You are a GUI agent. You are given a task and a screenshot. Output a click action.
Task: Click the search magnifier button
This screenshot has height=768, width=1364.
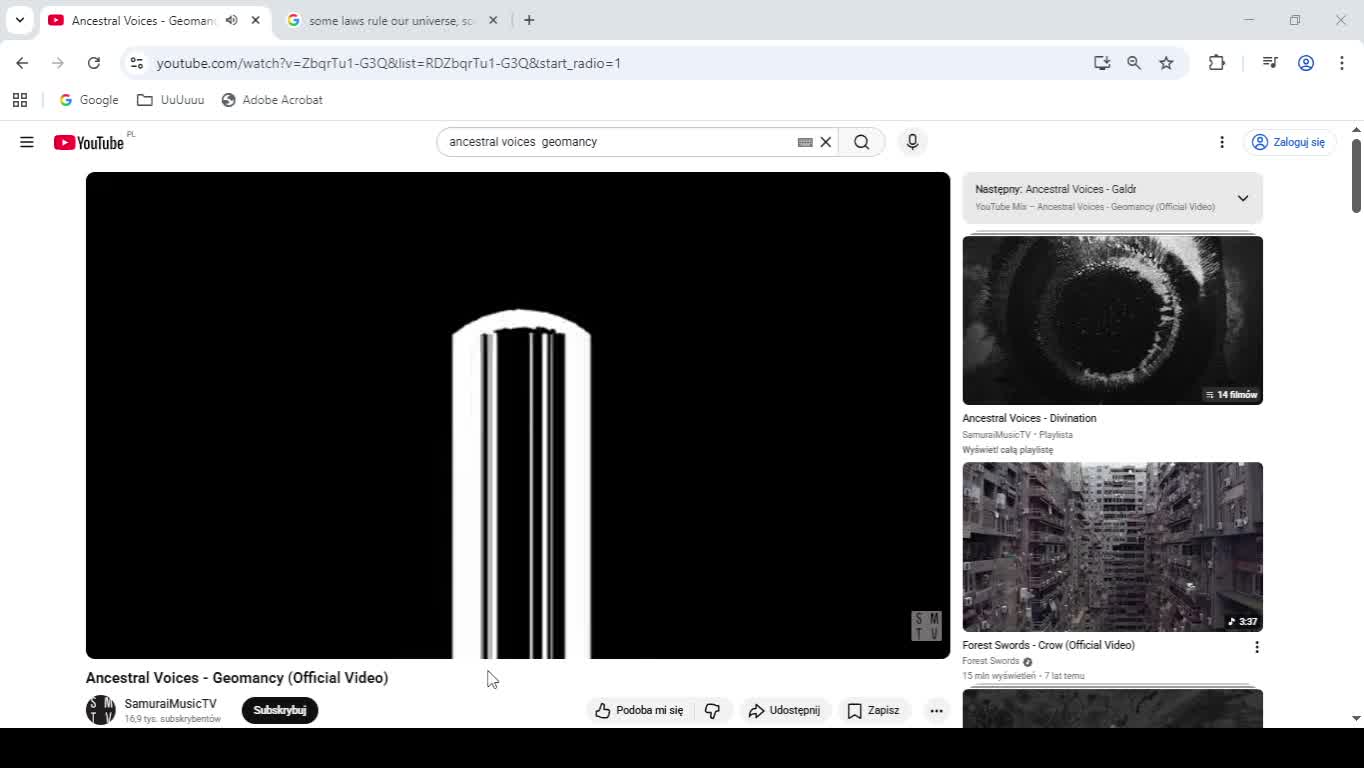tap(861, 142)
